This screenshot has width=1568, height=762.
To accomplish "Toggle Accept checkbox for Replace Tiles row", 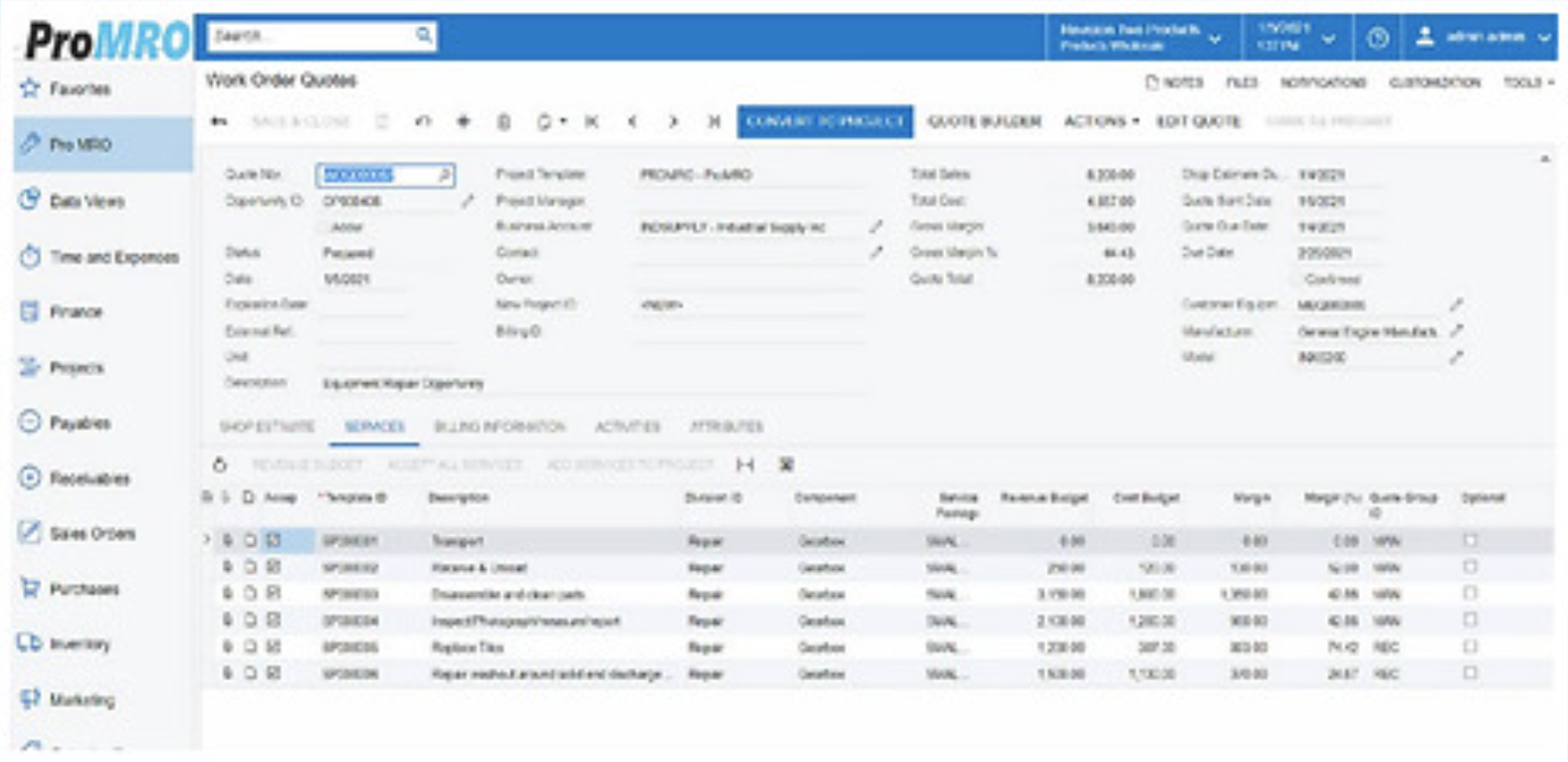I will tap(274, 647).
